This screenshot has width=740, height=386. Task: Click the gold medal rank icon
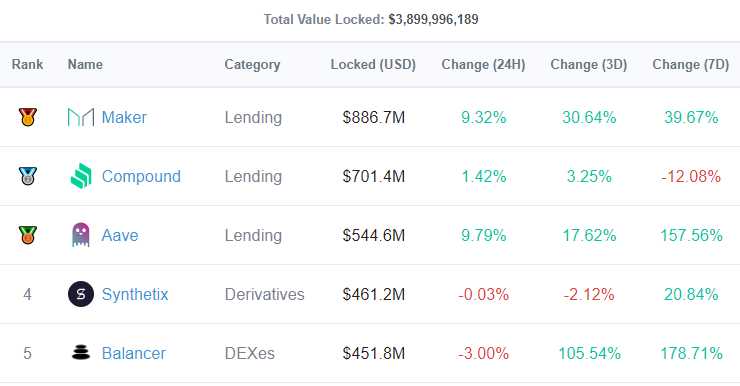tap(27, 117)
